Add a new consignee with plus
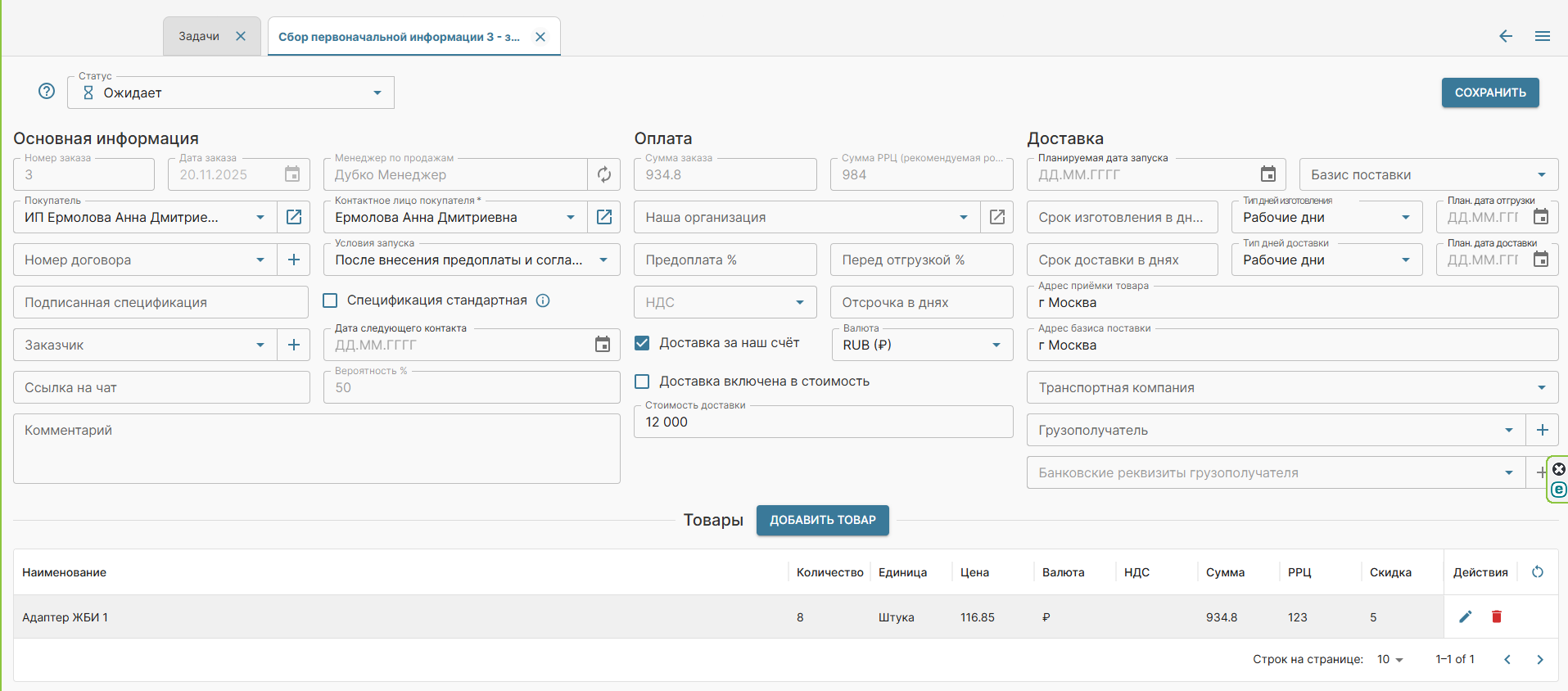Image resolution: width=1568 pixels, height=691 pixels. [x=1542, y=430]
